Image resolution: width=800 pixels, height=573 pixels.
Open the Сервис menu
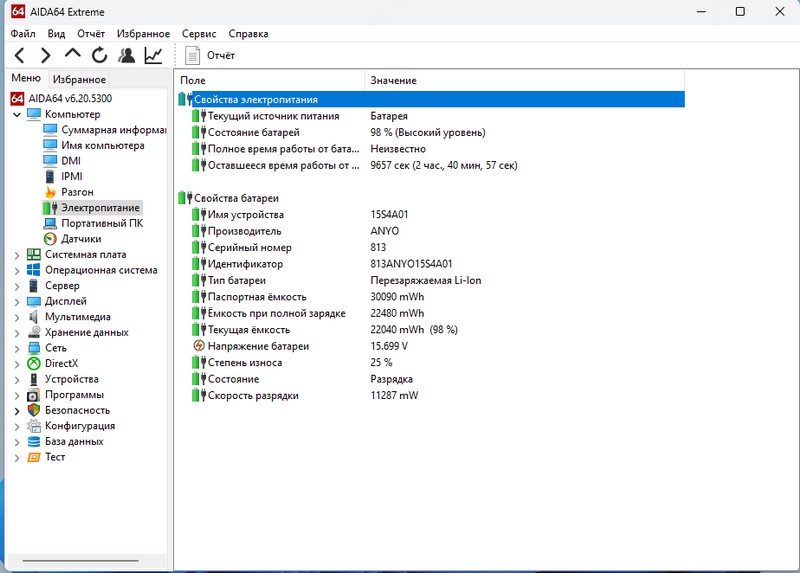(x=199, y=34)
